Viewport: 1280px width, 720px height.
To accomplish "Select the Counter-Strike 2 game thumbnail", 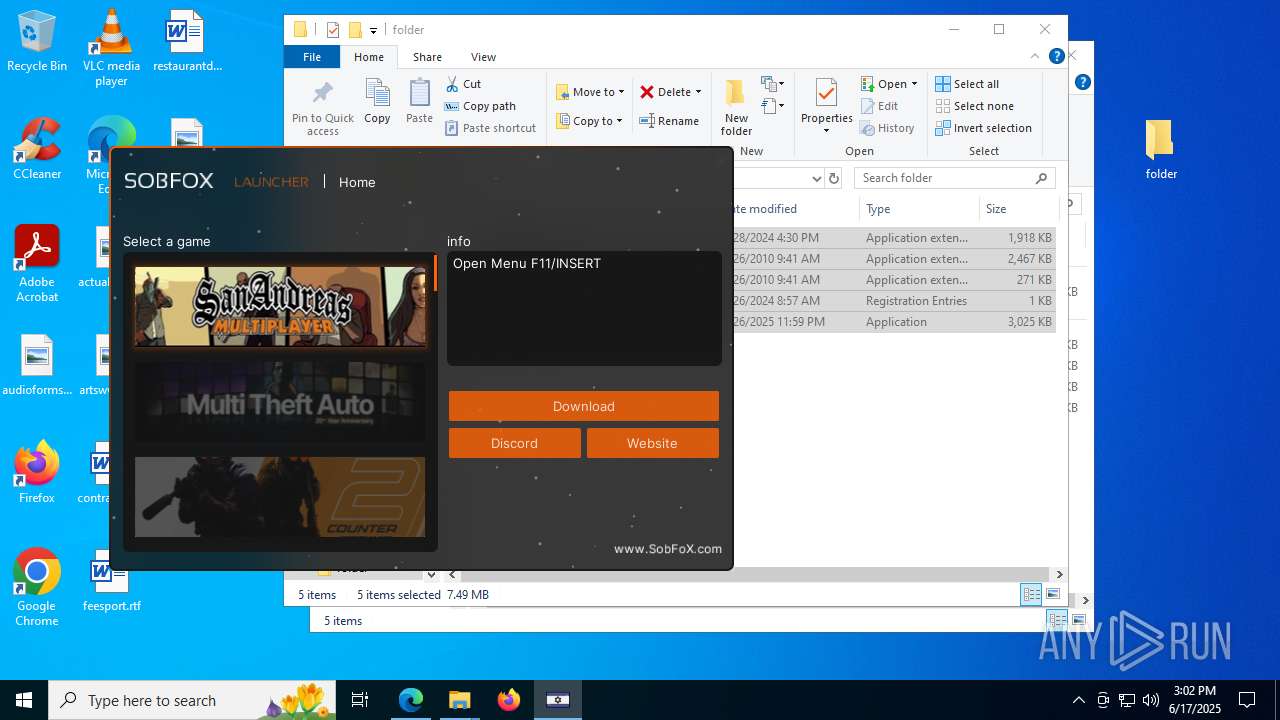I will click(280, 497).
